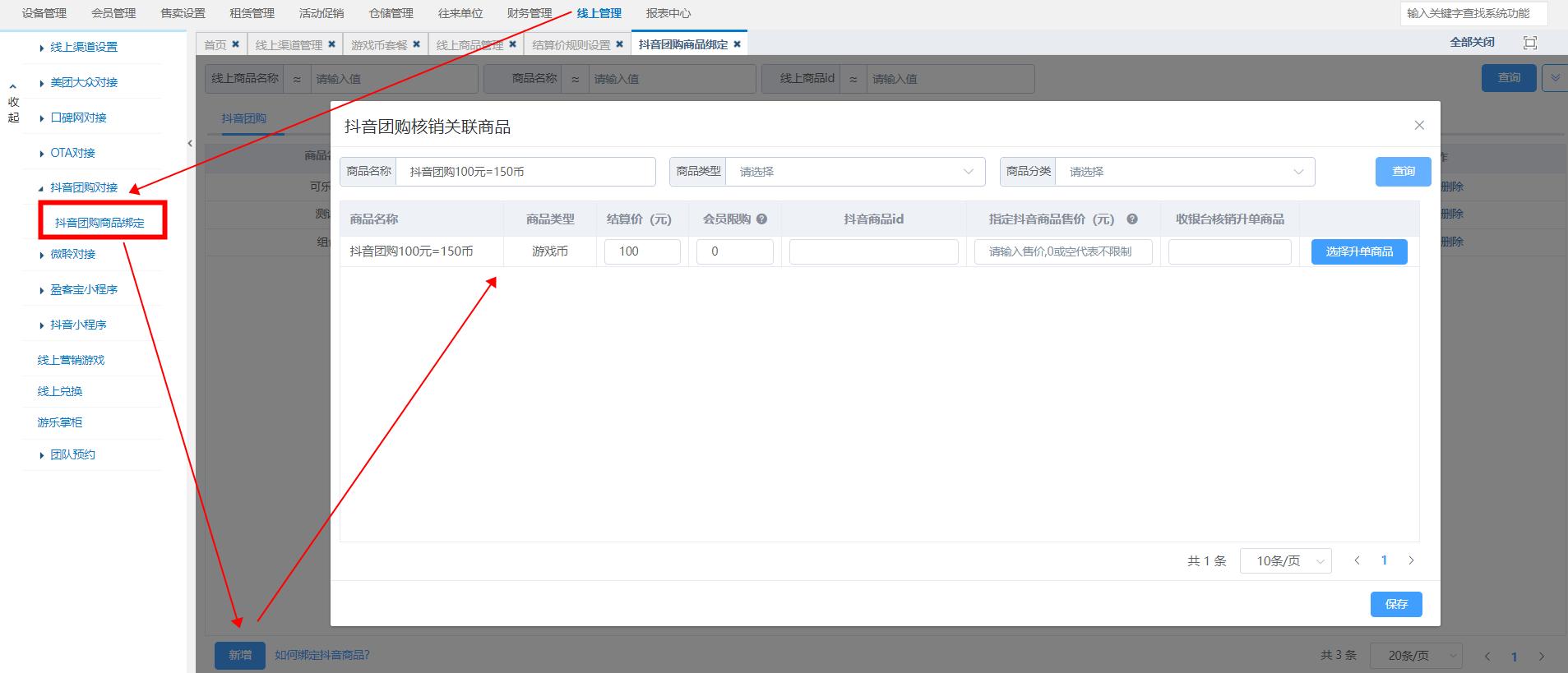This screenshot has width=1568, height=673.
Task: Open 抖音团购商品绑定 sidebar item
Action: click(x=99, y=223)
